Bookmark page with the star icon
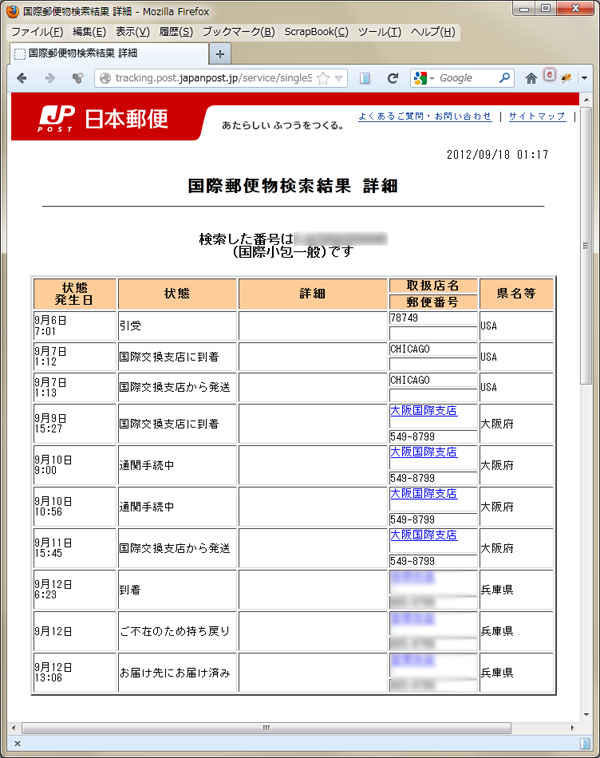The image size is (600, 758). point(323,78)
